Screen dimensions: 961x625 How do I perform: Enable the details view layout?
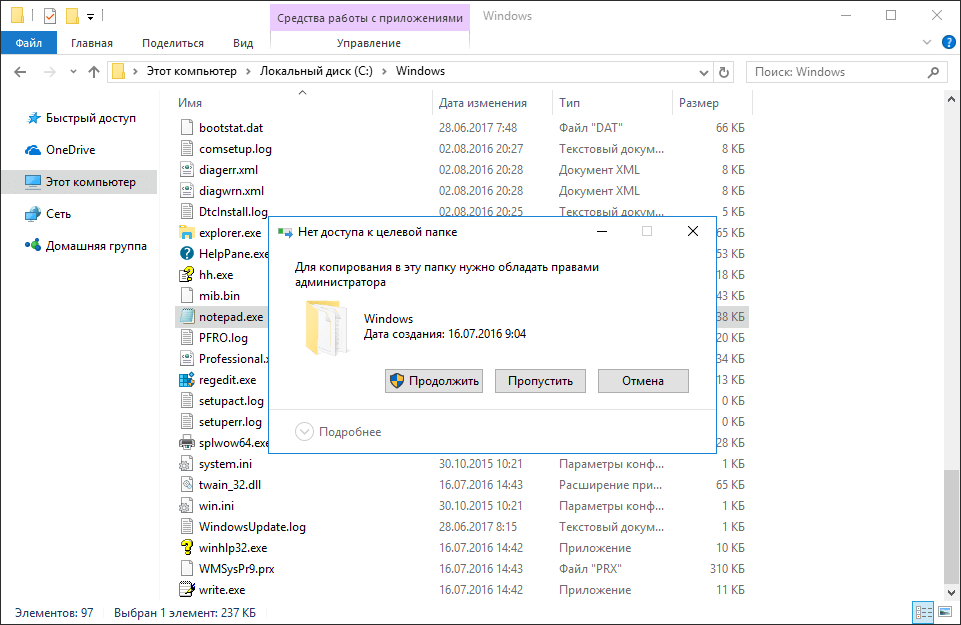coord(921,611)
